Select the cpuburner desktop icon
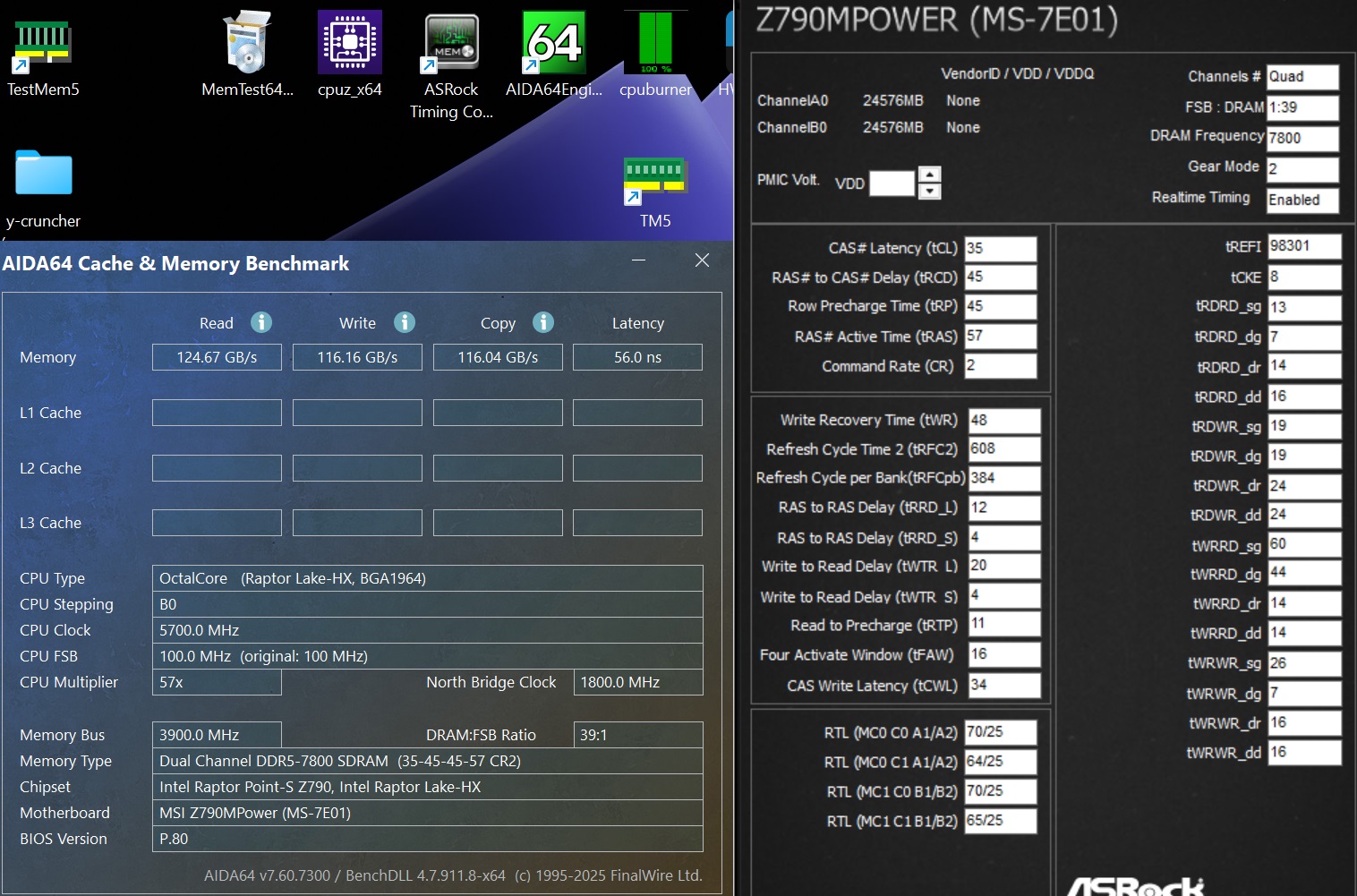Screen dimensions: 1357x896 point(656,54)
